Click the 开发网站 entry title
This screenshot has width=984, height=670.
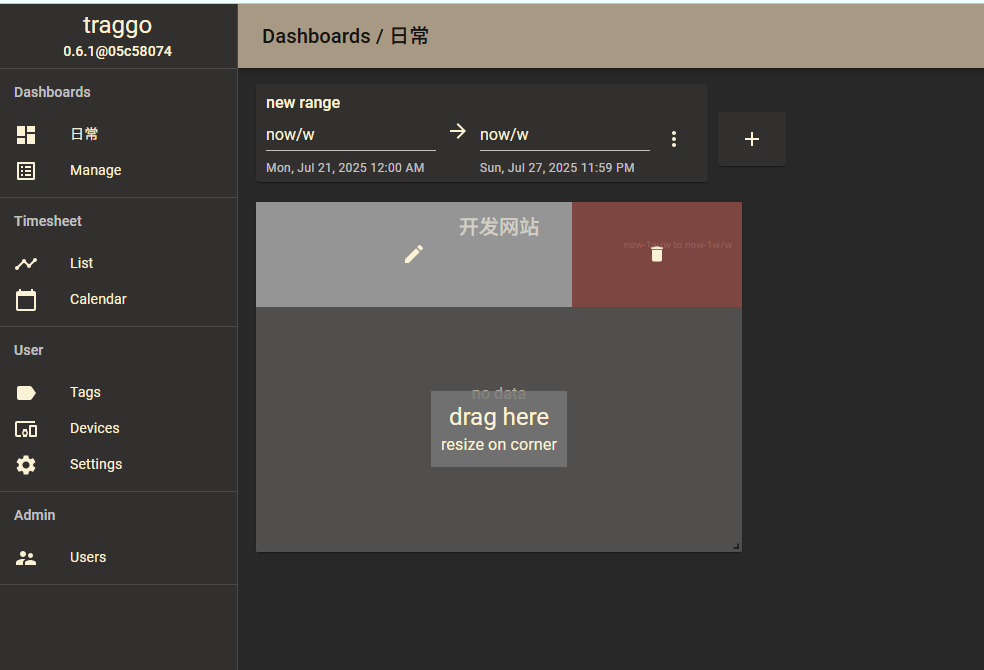[x=499, y=227]
